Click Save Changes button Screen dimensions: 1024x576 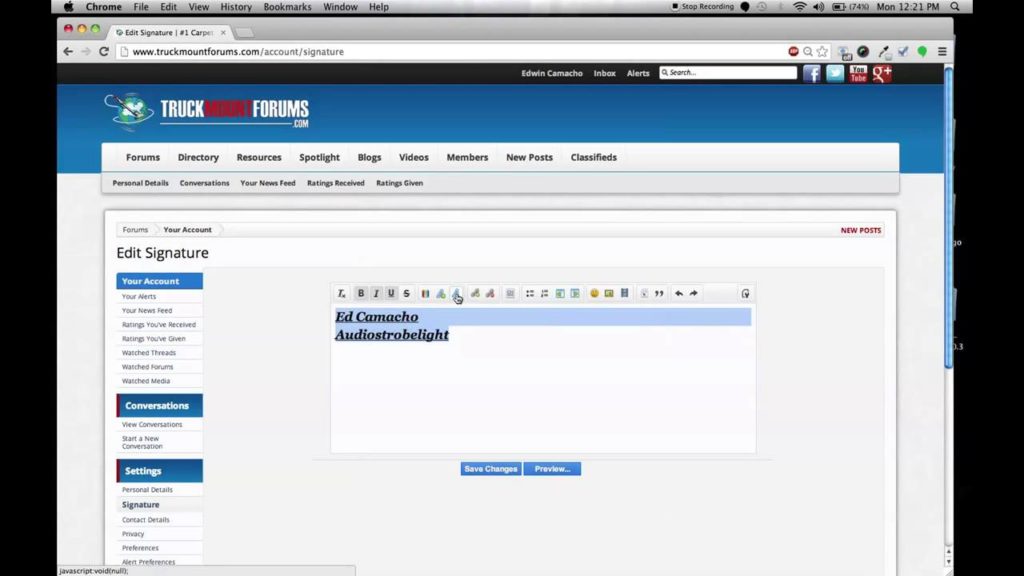click(x=490, y=469)
